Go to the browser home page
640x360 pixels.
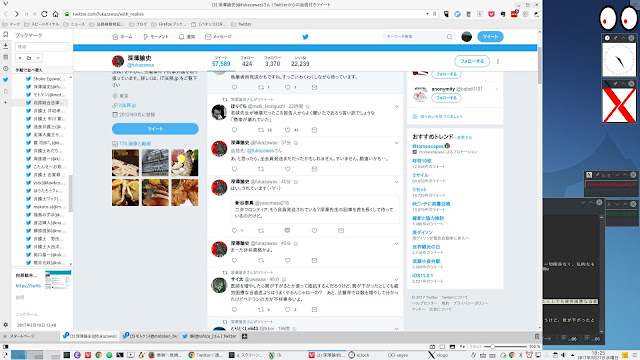(56, 14)
